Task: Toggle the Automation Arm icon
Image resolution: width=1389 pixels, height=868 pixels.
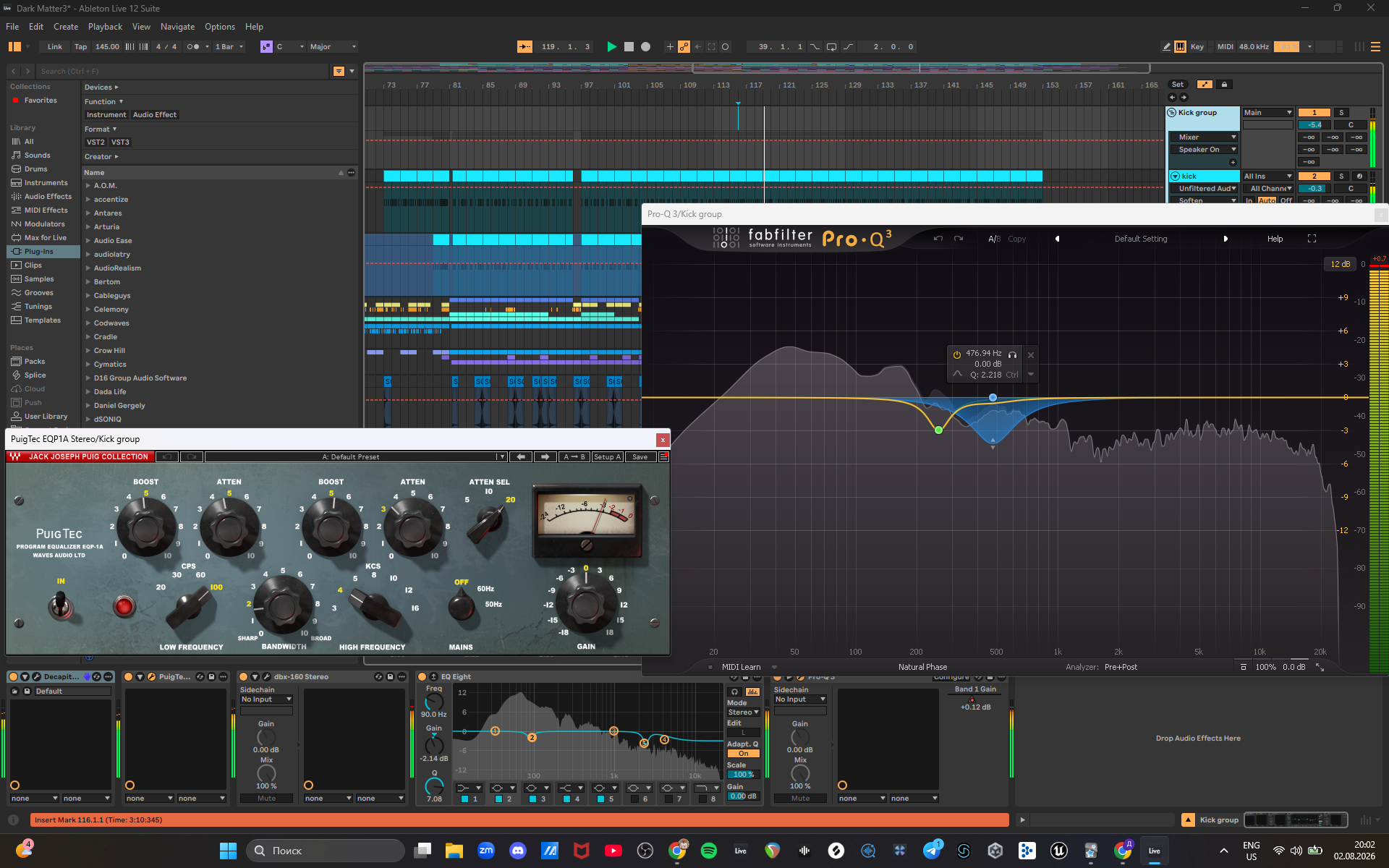Action: (684, 47)
